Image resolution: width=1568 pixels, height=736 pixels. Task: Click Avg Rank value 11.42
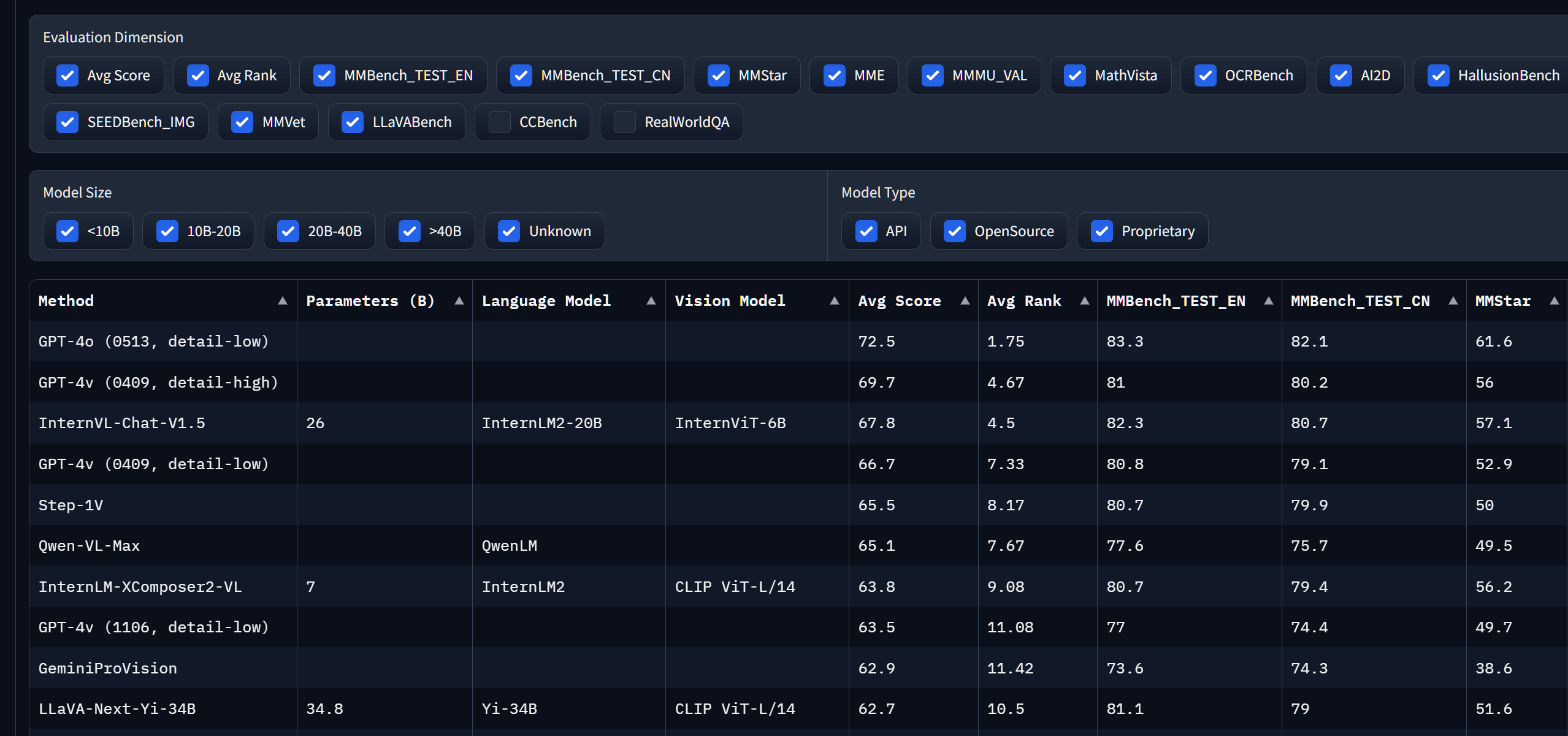(x=1010, y=669)
